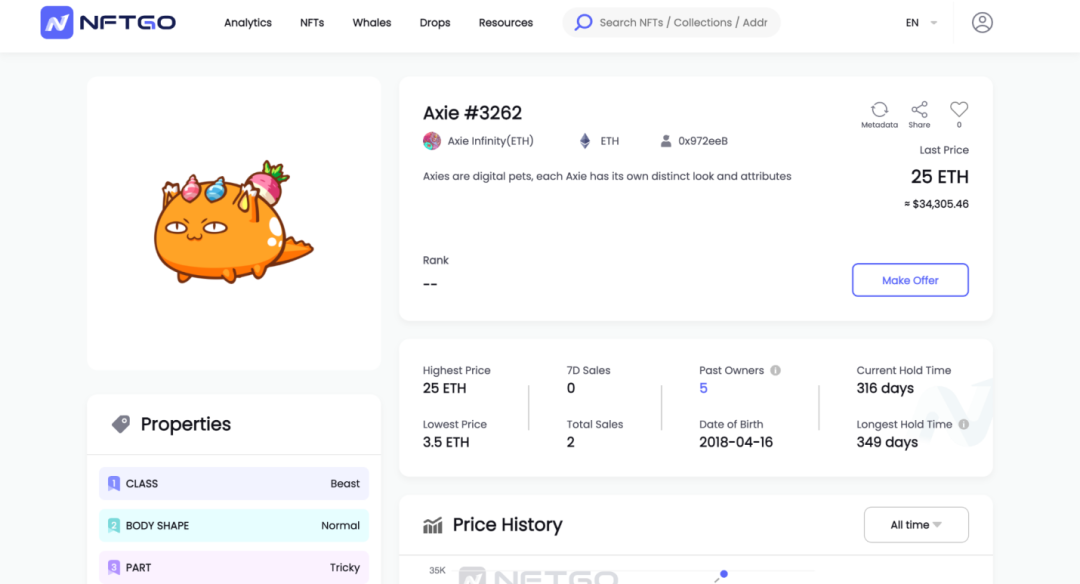Click the Share icon

pos(920,110)
